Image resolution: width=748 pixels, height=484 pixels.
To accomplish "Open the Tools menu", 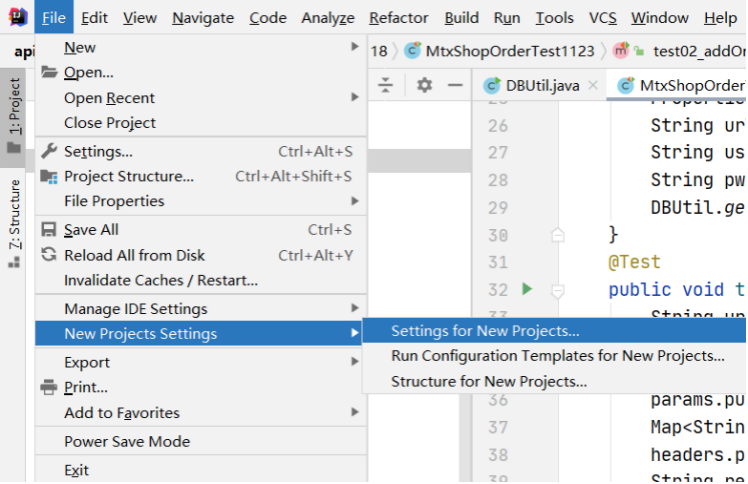I will [554, 17].
